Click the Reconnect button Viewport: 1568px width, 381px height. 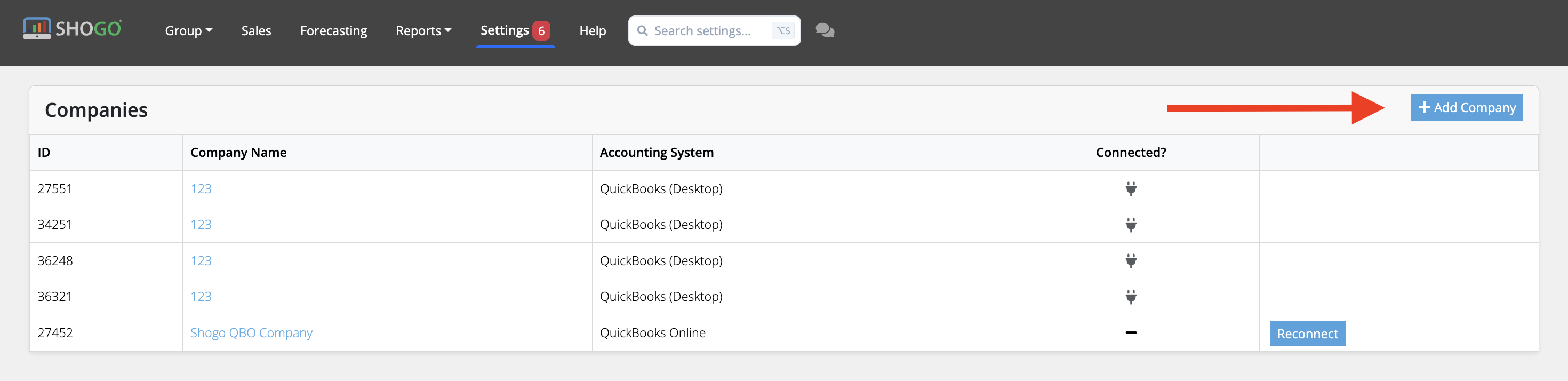(x=1307, y=334)
